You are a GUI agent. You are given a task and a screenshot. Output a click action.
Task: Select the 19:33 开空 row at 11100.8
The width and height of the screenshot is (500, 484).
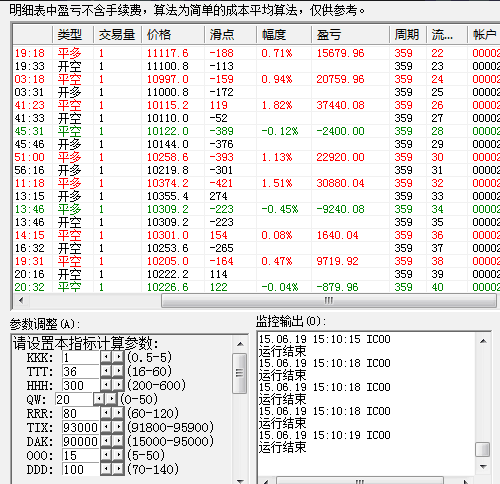pyautogui.click(x=257, y=66)
